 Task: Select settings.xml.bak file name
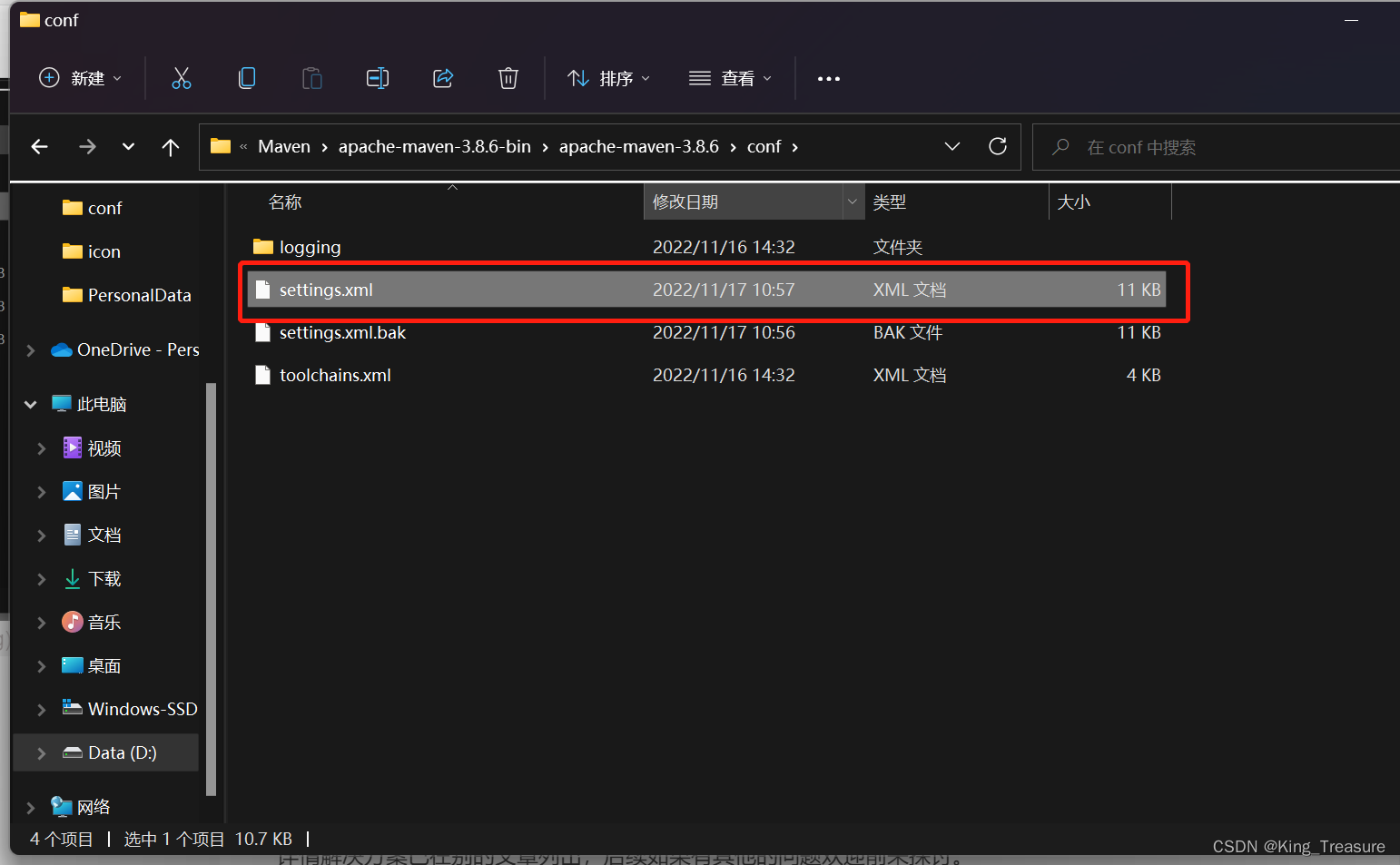[x=342, y=332]
